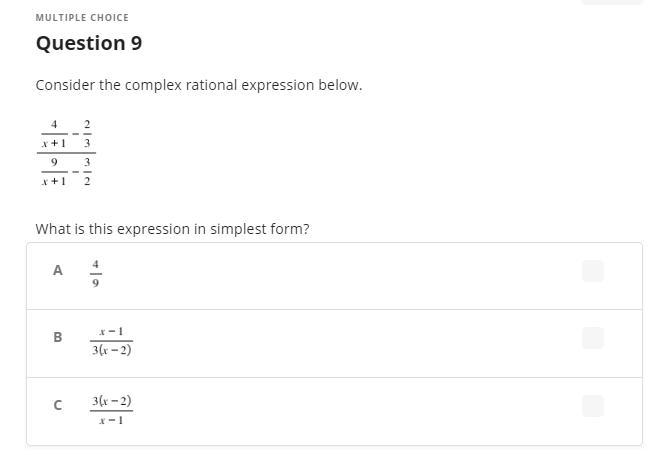
Task: Click the text 'Consider the complex rational expression below.'
Action: click(198, 85)
